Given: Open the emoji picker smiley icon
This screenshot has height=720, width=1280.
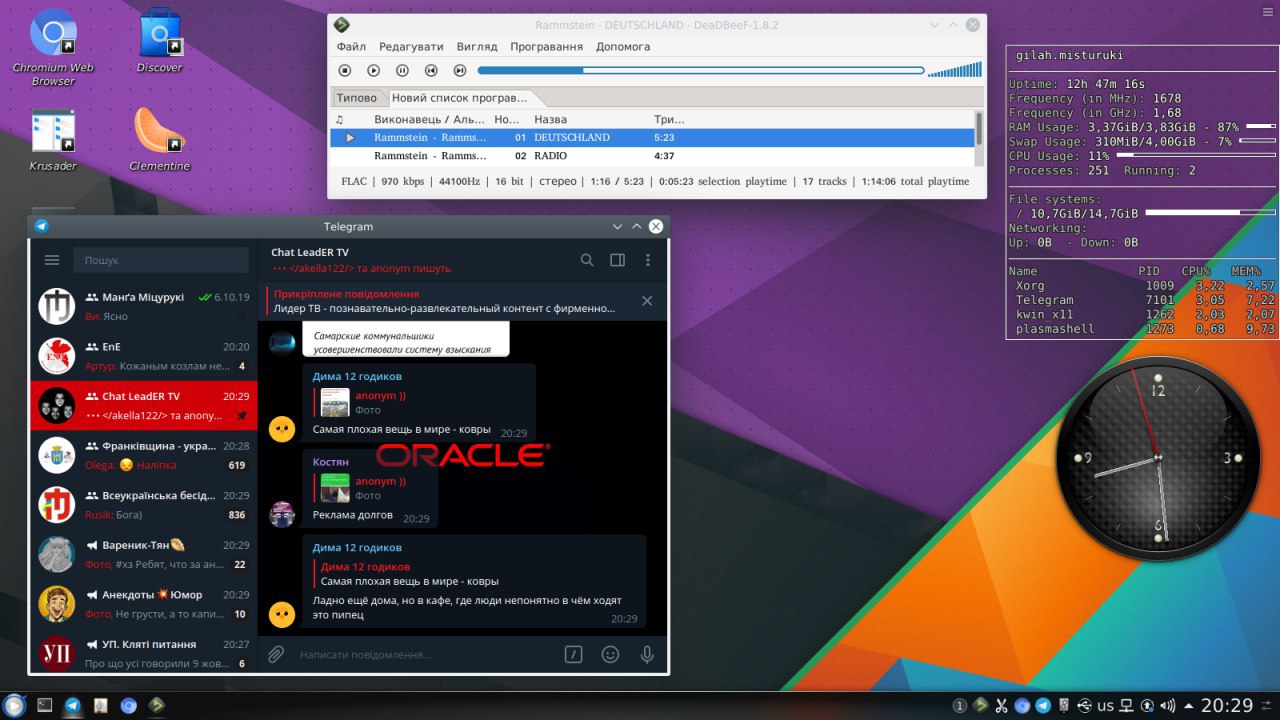Looking at the screenshot, I should point(610,655).
